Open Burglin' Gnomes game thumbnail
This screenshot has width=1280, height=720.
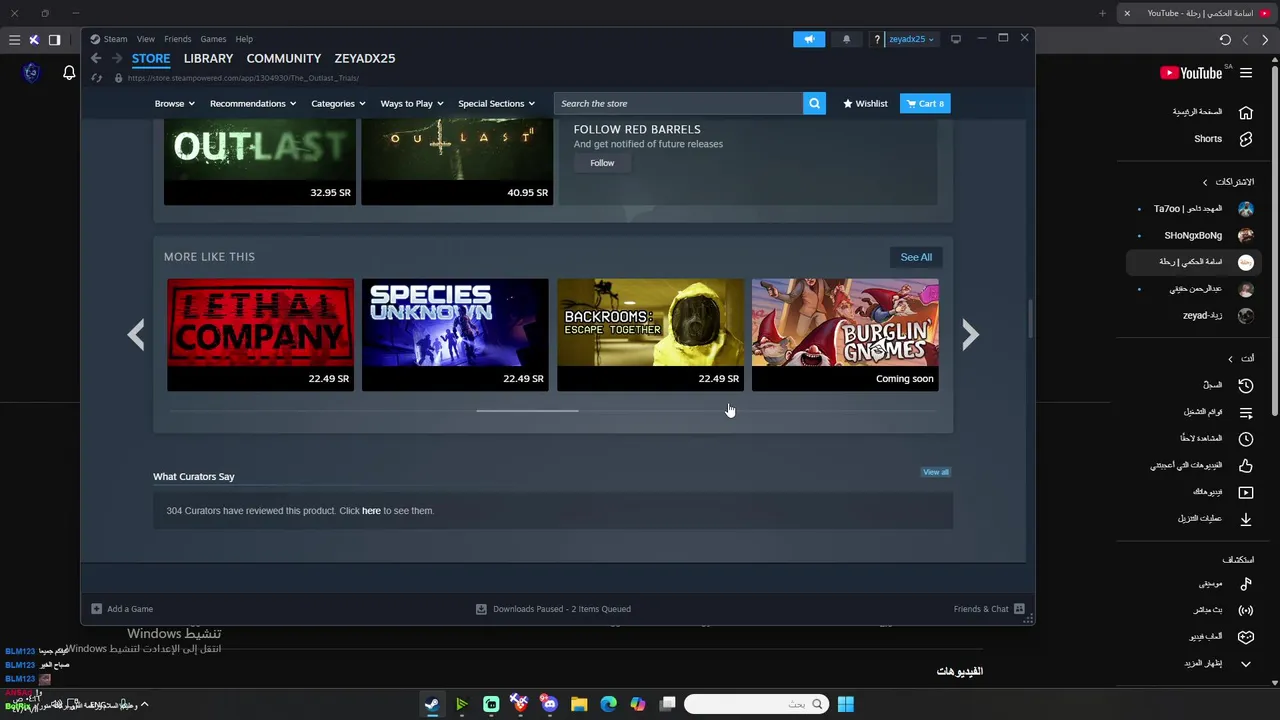point(845,334)
